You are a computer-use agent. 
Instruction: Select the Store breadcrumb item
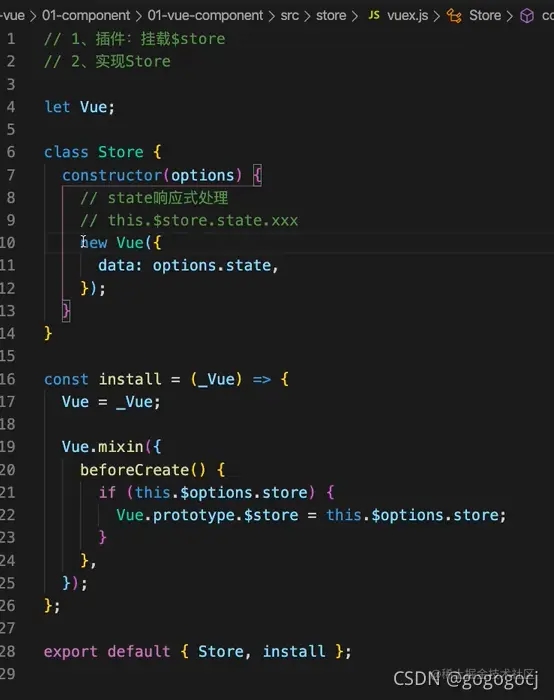485,16
